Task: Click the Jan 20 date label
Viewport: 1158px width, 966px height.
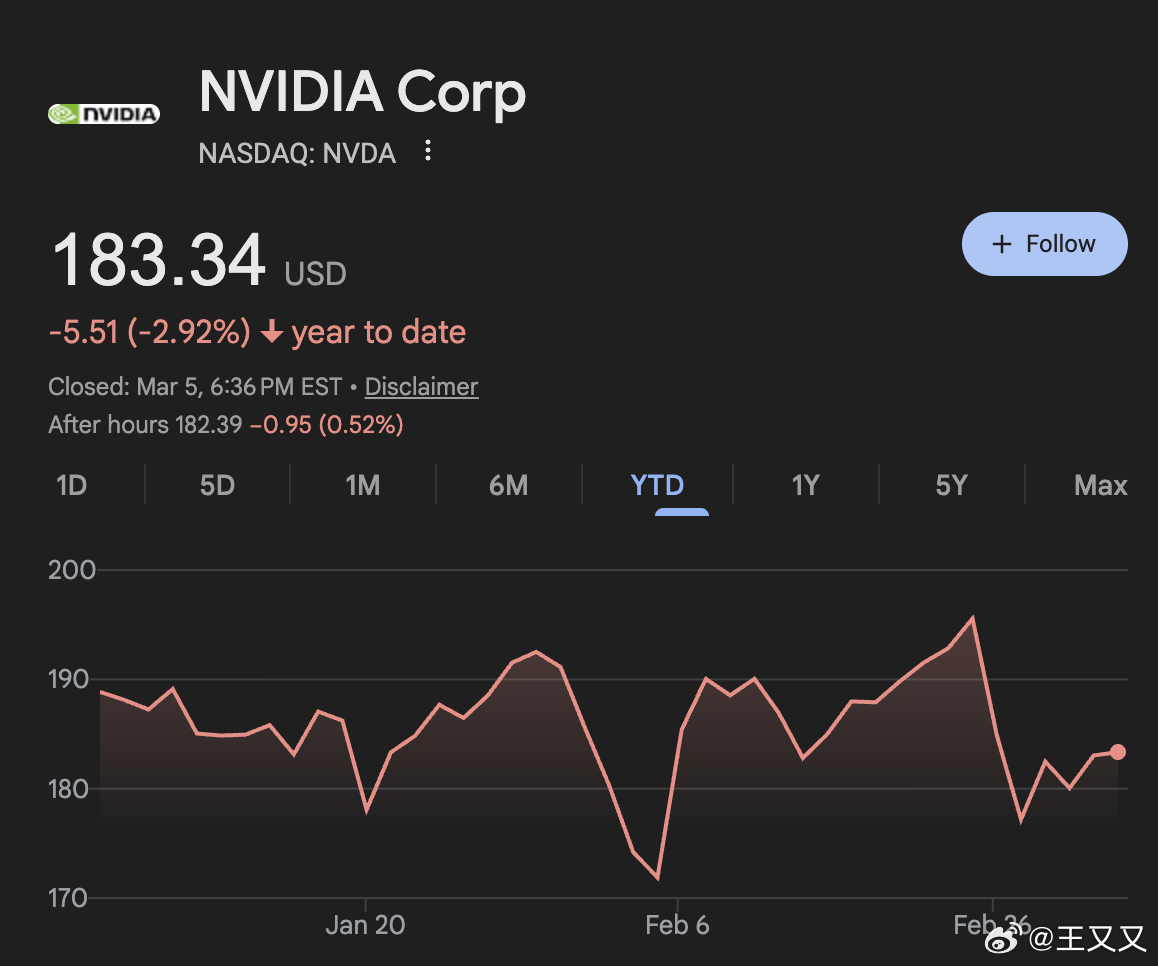Action: point(365,925)
